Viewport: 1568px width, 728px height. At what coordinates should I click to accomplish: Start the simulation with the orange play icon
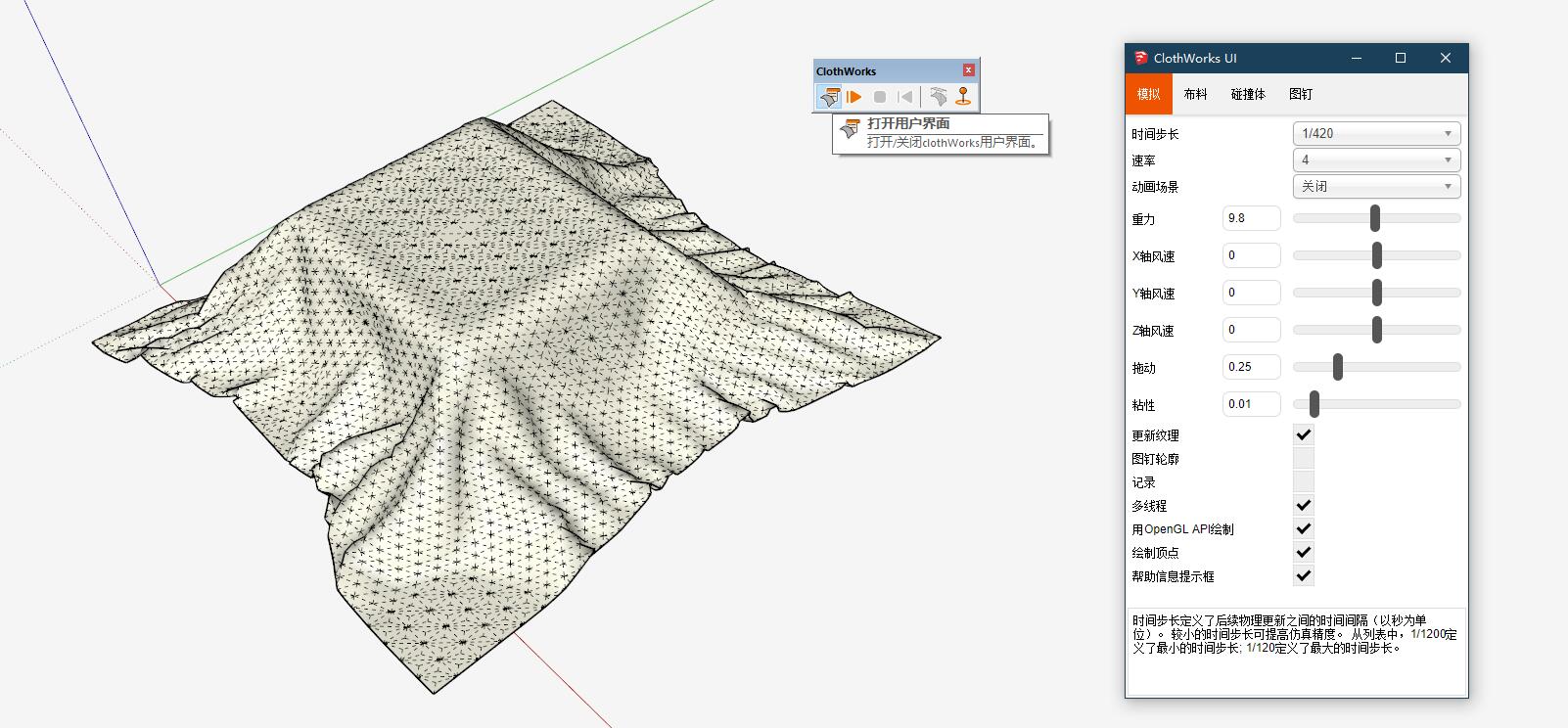click(854, 97)
